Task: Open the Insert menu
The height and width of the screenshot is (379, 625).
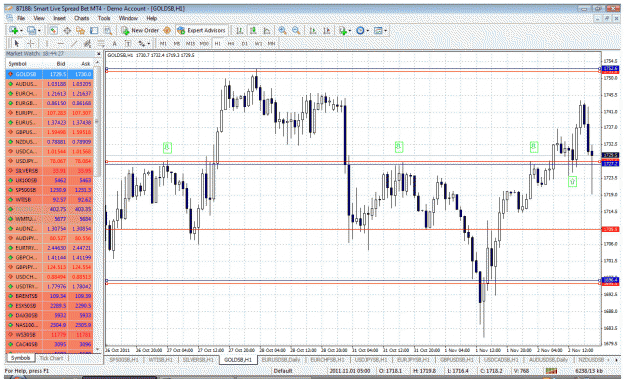Action: [59, 18]
